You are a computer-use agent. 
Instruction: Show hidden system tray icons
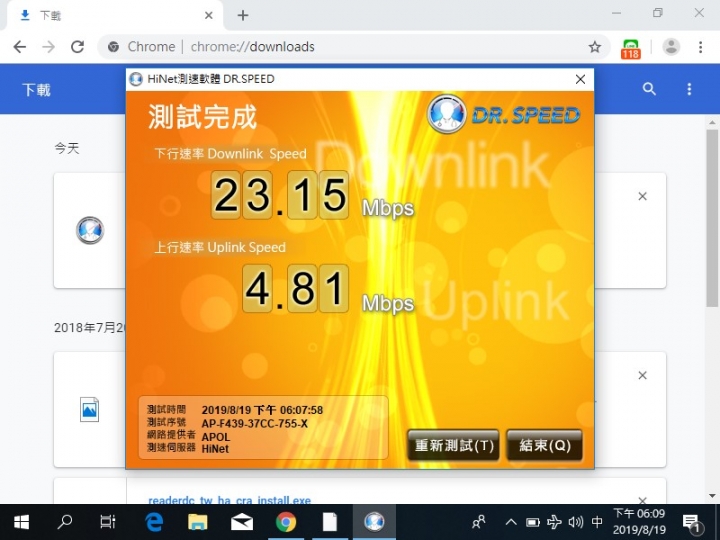pos(511,522)
